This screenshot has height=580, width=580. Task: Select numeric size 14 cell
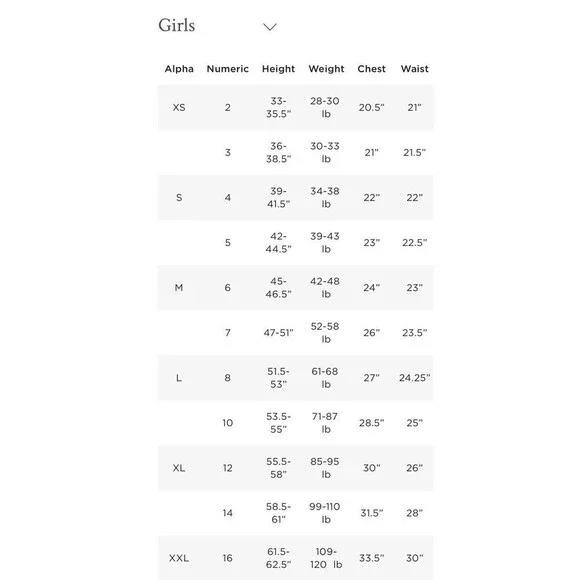pos(227,513)
